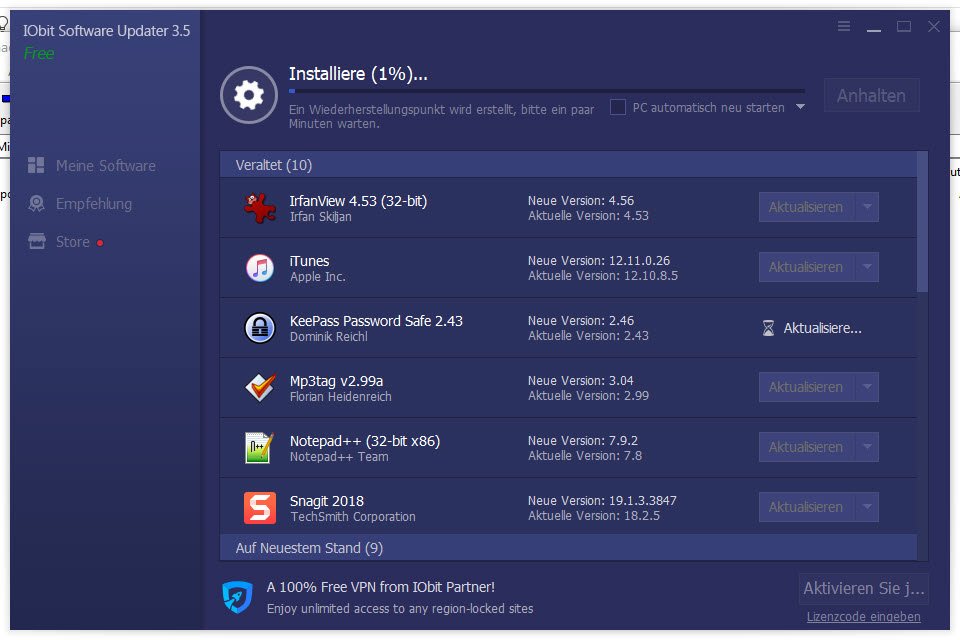
Task: Click the software list vertical scrollbar
Action: (922, 222)
